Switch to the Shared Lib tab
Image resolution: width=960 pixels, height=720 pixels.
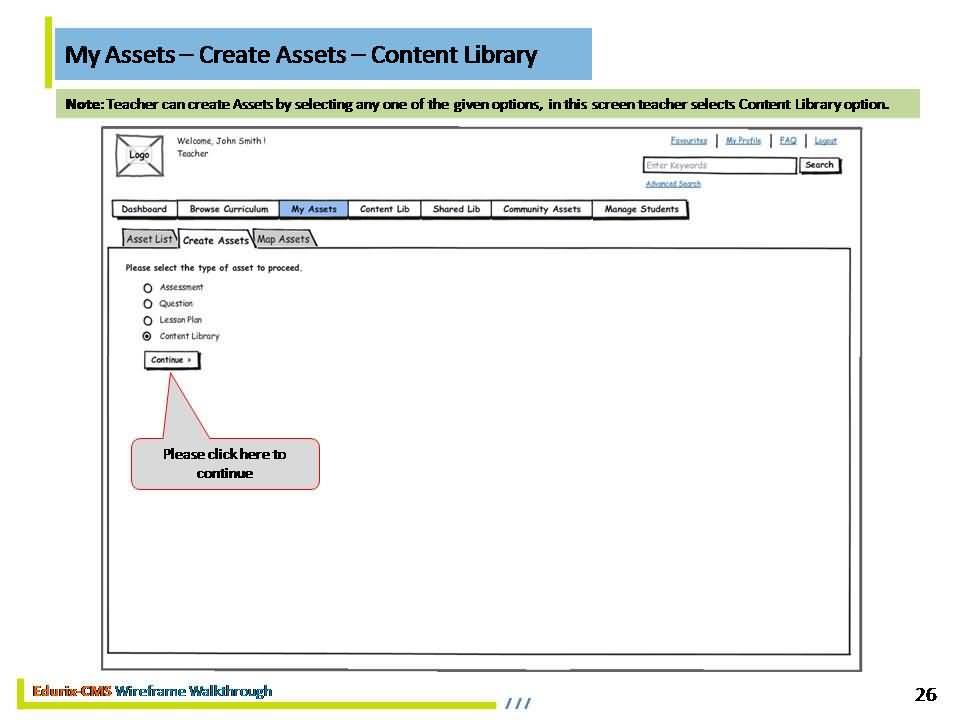[456, 209]
